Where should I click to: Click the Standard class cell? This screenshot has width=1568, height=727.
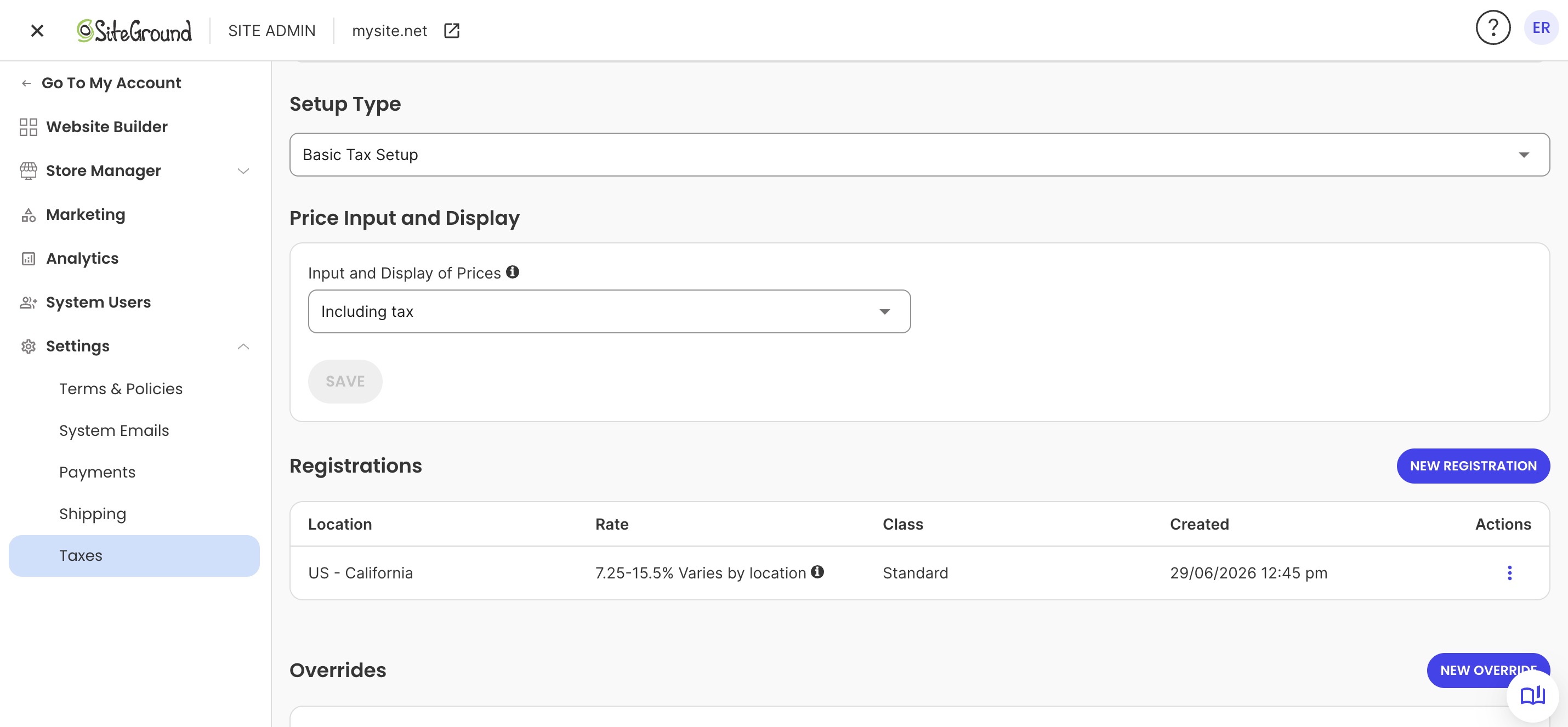[x=915, y=573]
